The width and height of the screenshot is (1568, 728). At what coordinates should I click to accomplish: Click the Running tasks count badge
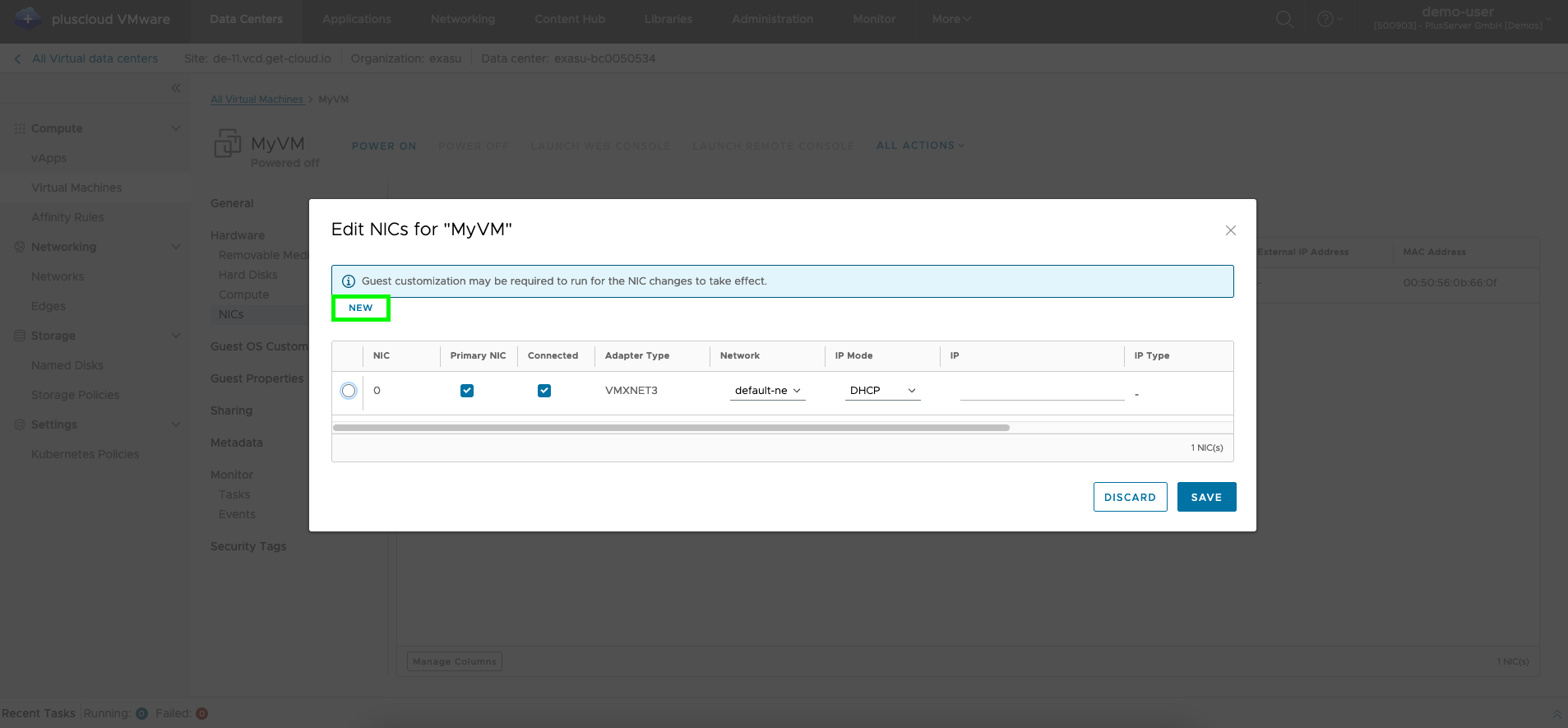pos(141,714)
